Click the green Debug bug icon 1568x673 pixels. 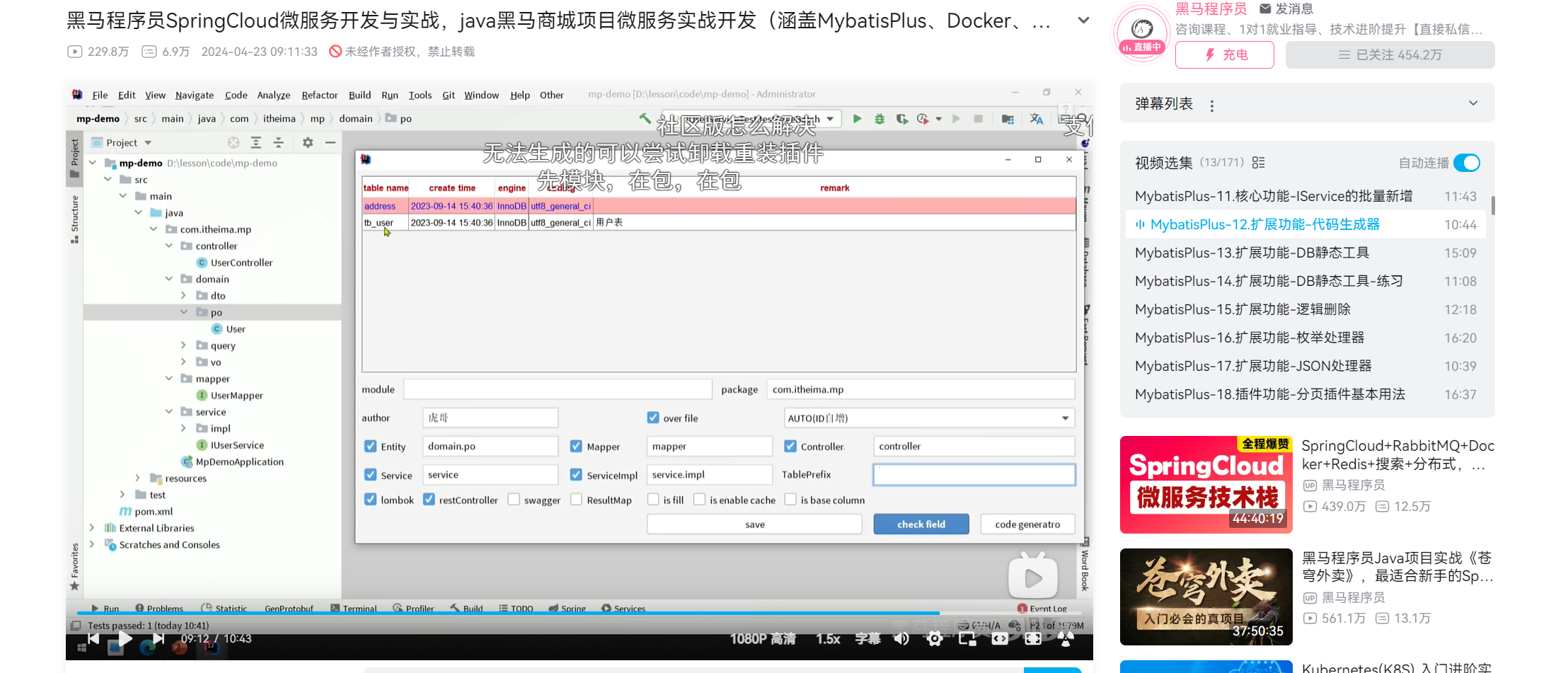tap(880, 119)
